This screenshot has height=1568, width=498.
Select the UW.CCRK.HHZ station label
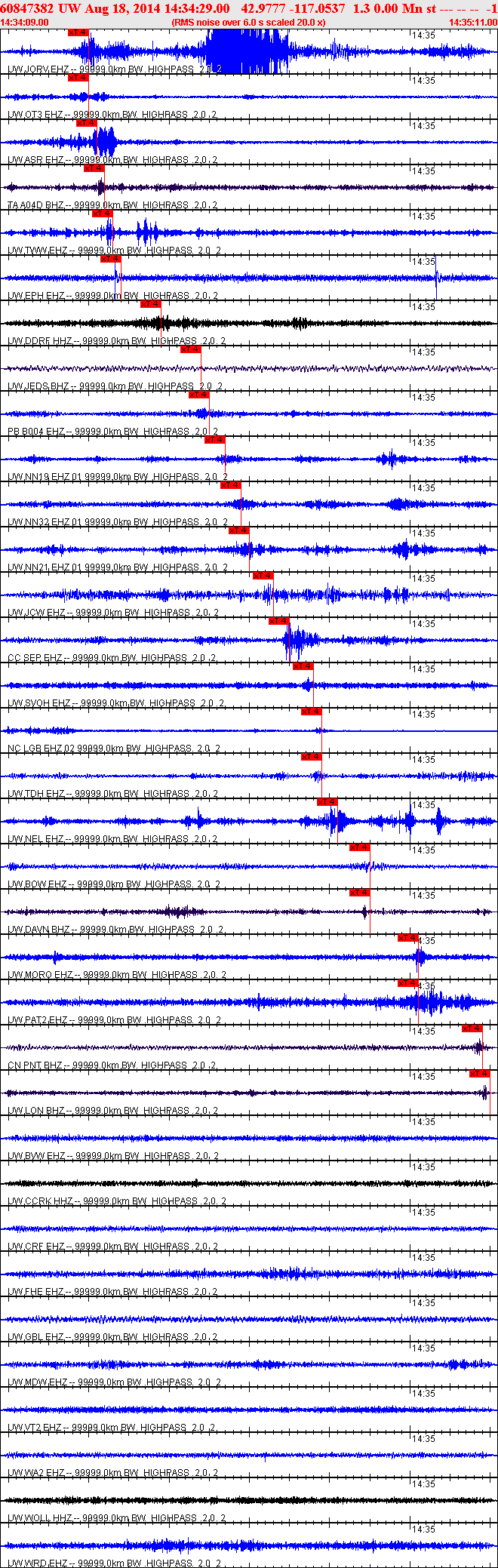116,1201
